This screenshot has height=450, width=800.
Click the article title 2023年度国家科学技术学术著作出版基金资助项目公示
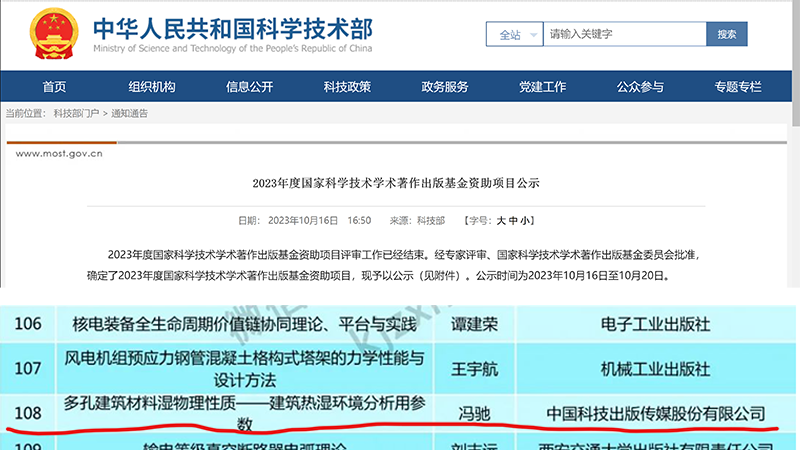tap(396, 183)
